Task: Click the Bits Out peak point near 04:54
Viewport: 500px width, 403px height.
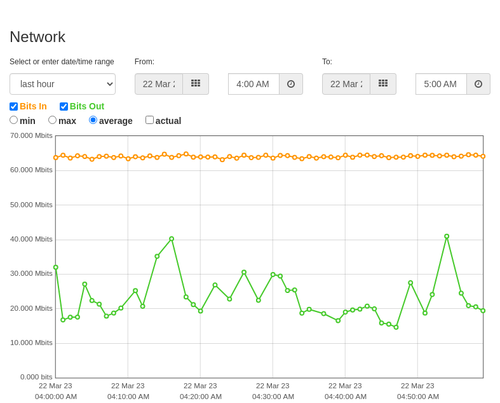Action: (447, 236)
